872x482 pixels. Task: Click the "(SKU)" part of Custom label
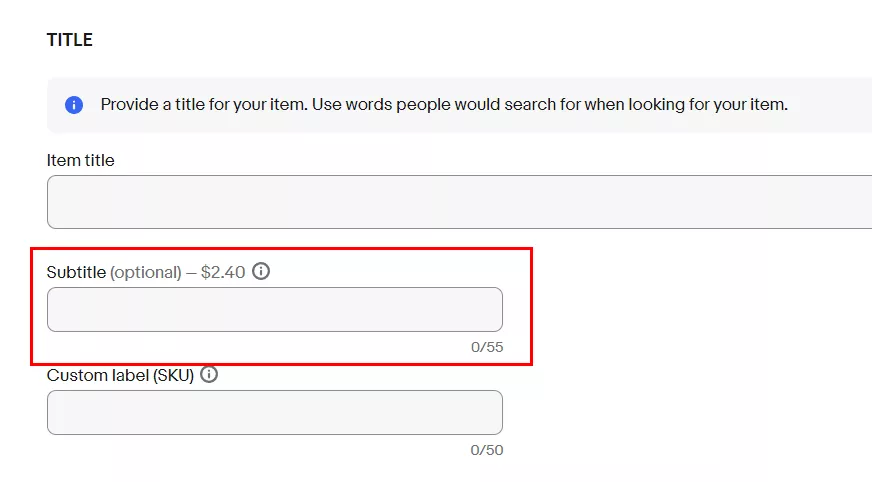click(174, 376)
